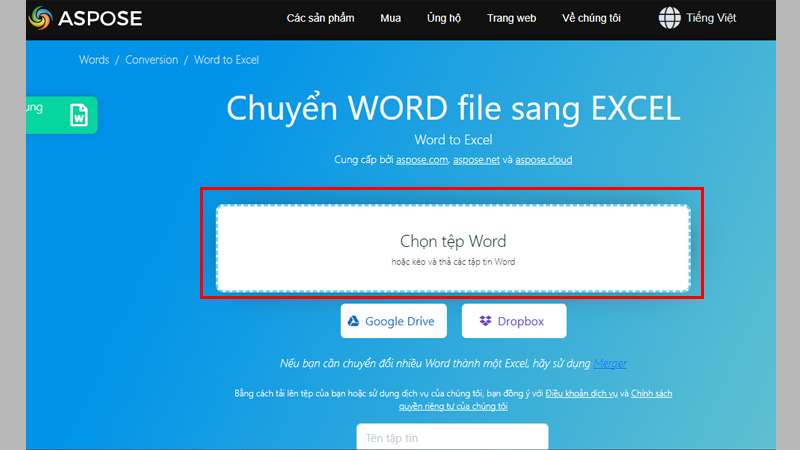The image size is (800, 450).
Task: Click the Dropbox button
Action: 514,321
